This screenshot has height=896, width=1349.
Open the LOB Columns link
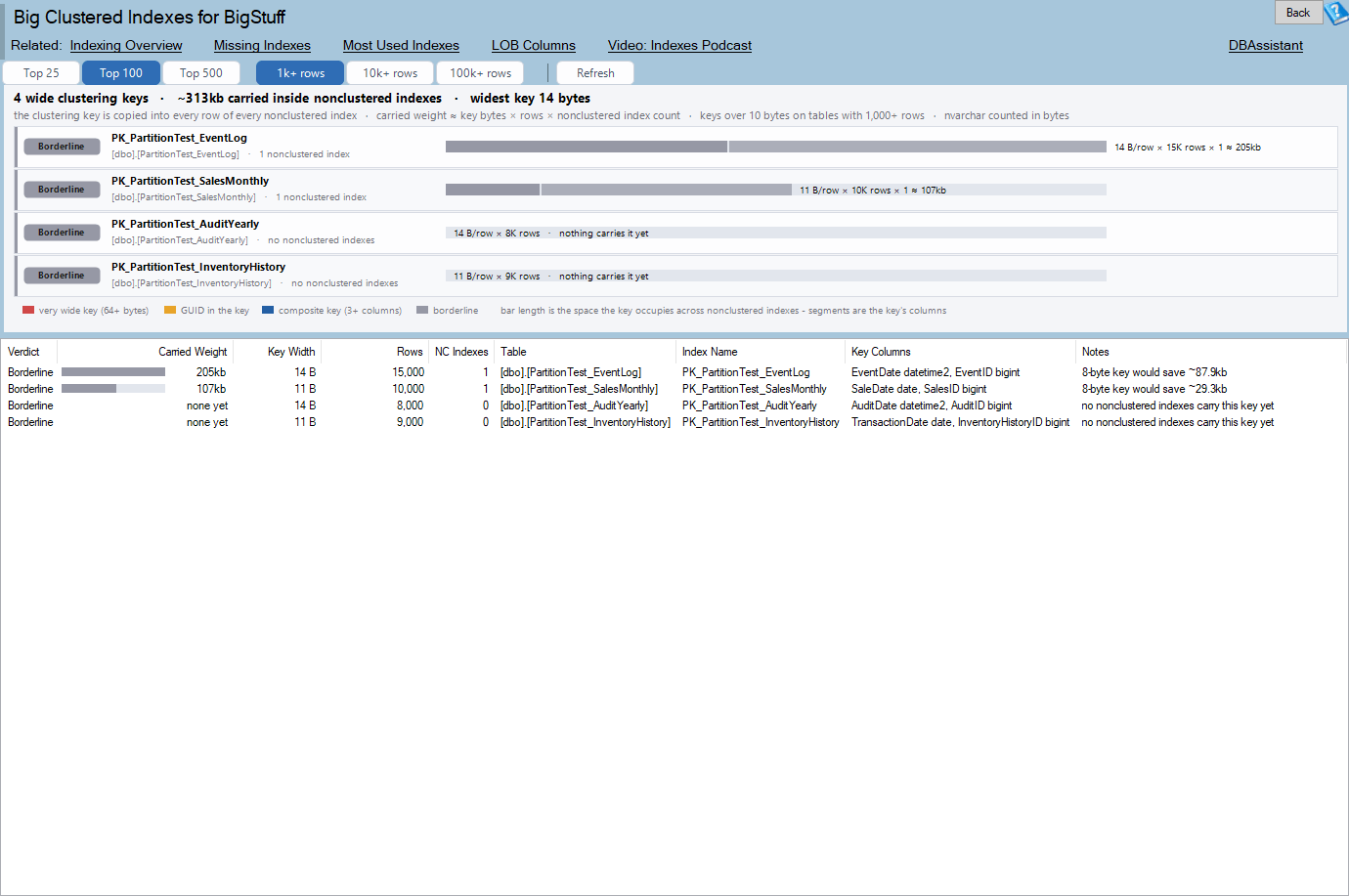[534, 45]
